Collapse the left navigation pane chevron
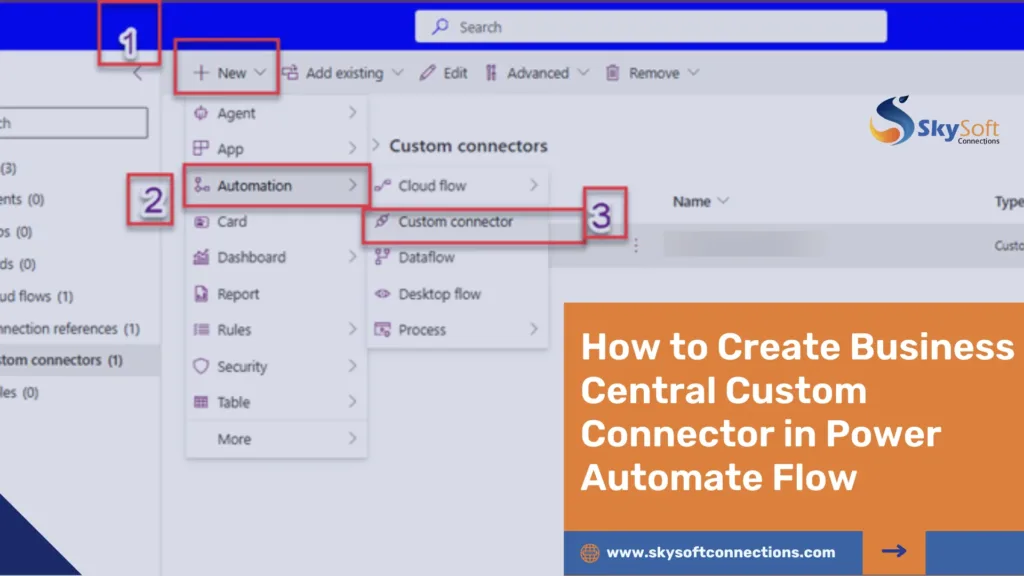This screenshot has width=1024, height=576. pos(138,73)
